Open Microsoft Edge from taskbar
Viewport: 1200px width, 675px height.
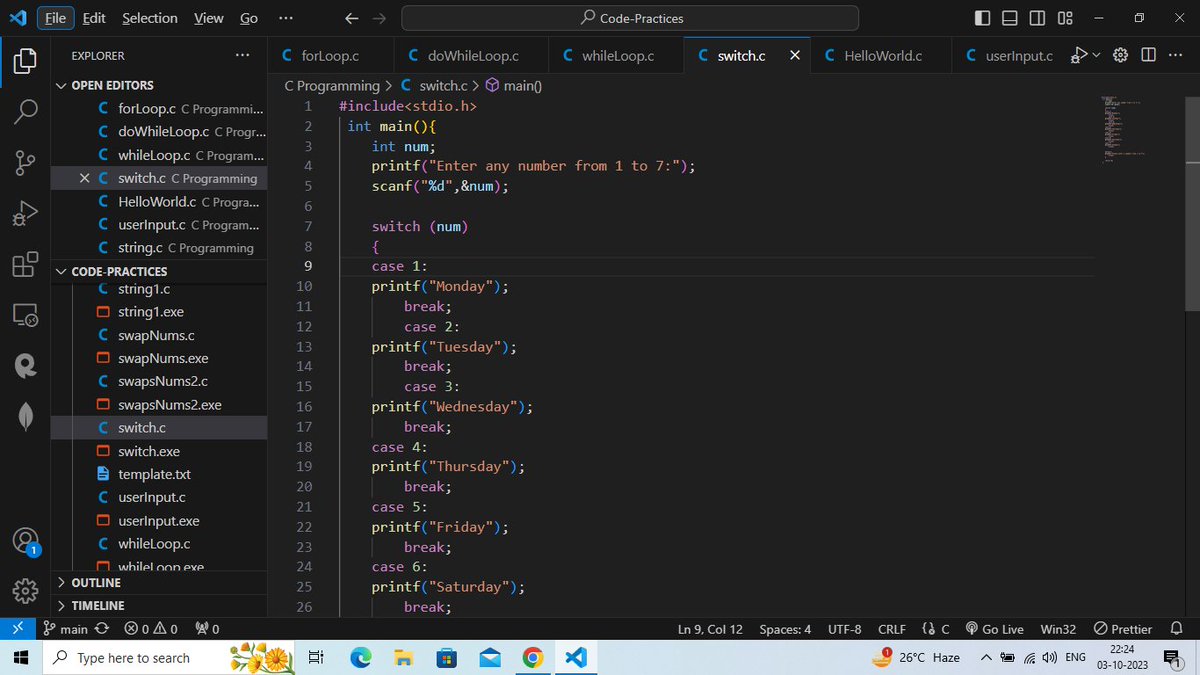coord(360,657)
